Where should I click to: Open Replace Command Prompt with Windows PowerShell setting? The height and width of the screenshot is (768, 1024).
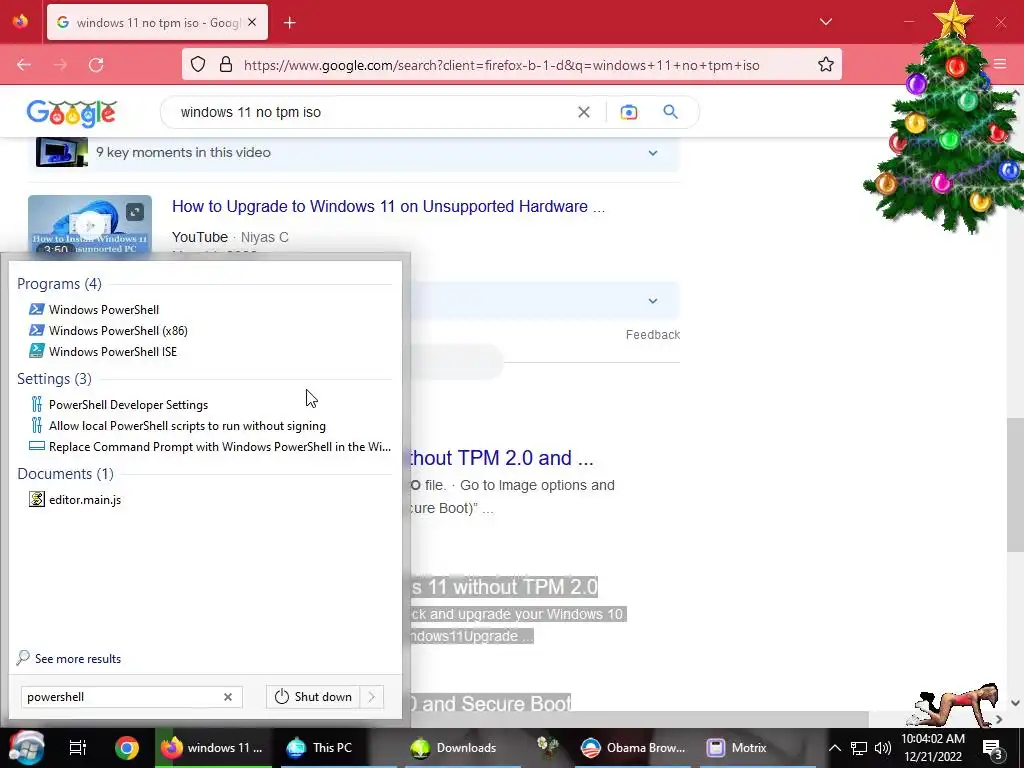pos(210,447)
